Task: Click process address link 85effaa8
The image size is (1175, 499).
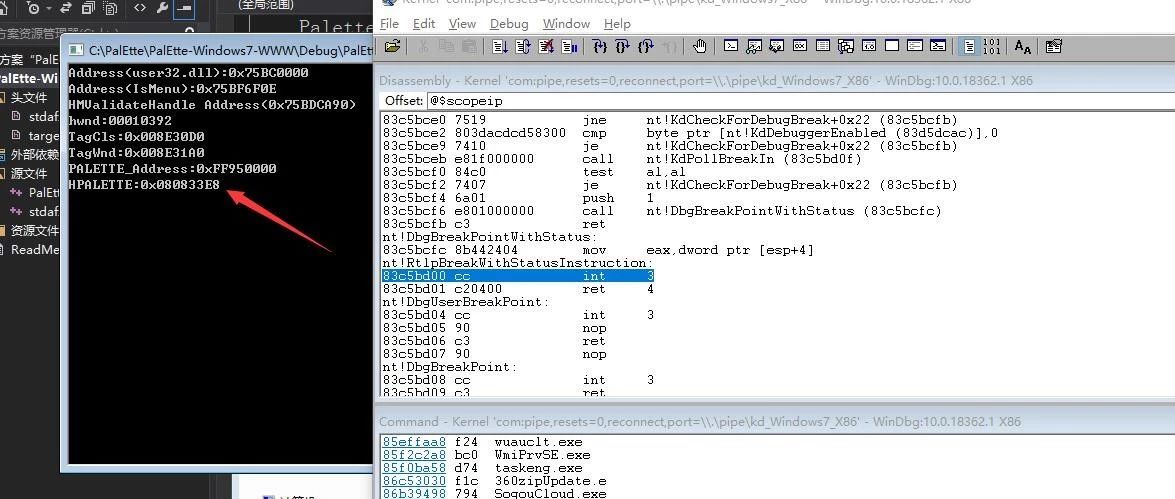Action: (414, 442)
